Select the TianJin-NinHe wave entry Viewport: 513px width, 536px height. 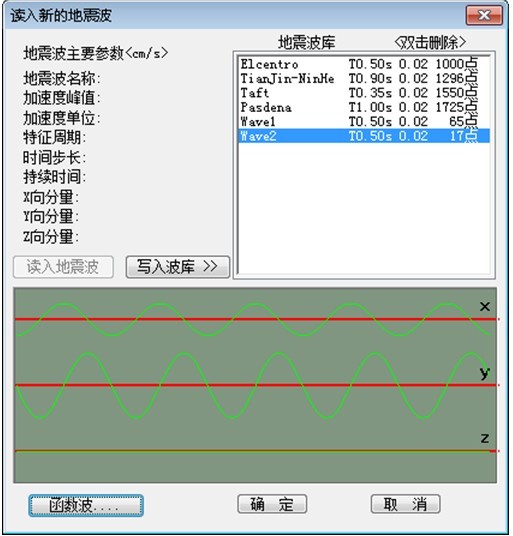click(364, 78)
